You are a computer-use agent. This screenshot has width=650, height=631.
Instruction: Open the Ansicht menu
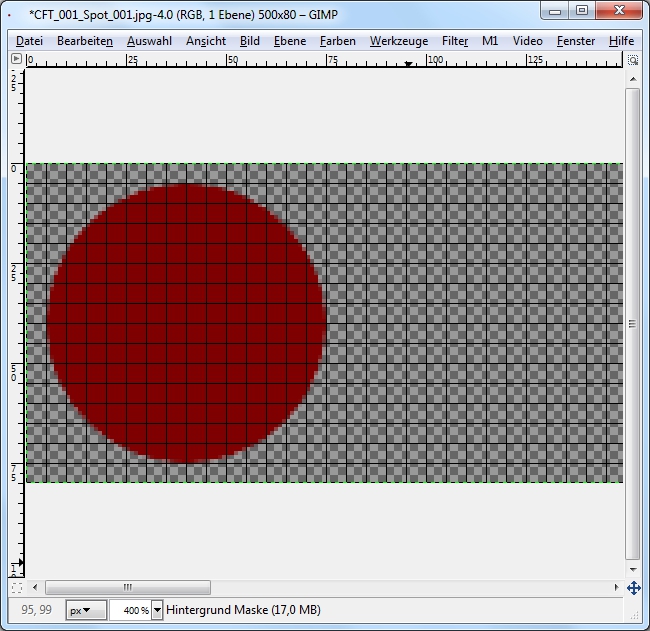pyautogui.click(x=206, y=41)
